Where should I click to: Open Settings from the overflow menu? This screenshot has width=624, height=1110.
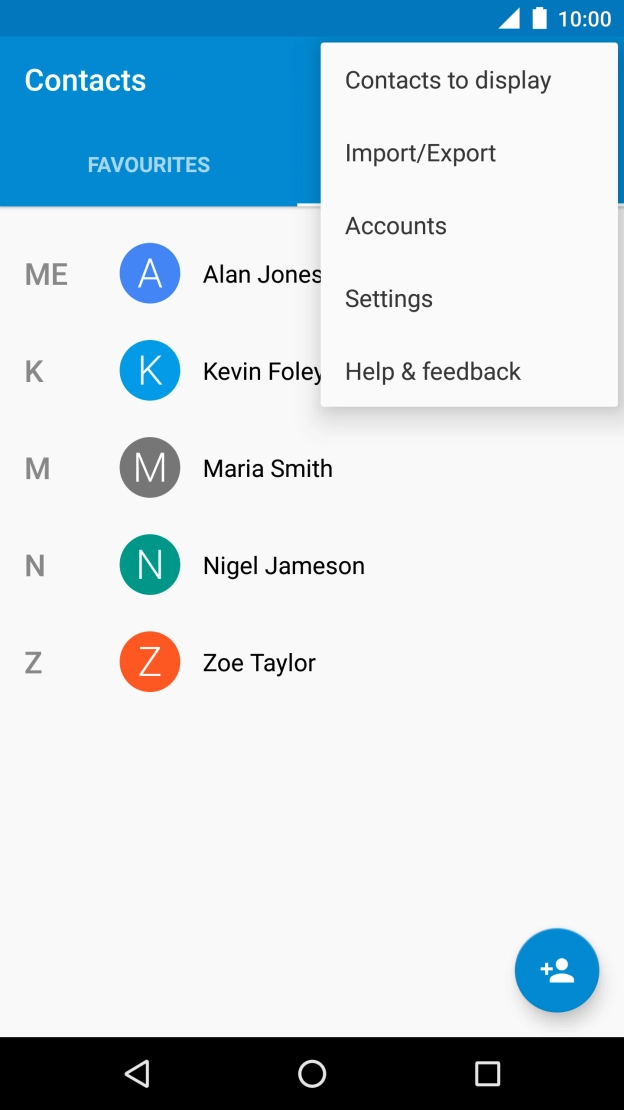(389, 299)
